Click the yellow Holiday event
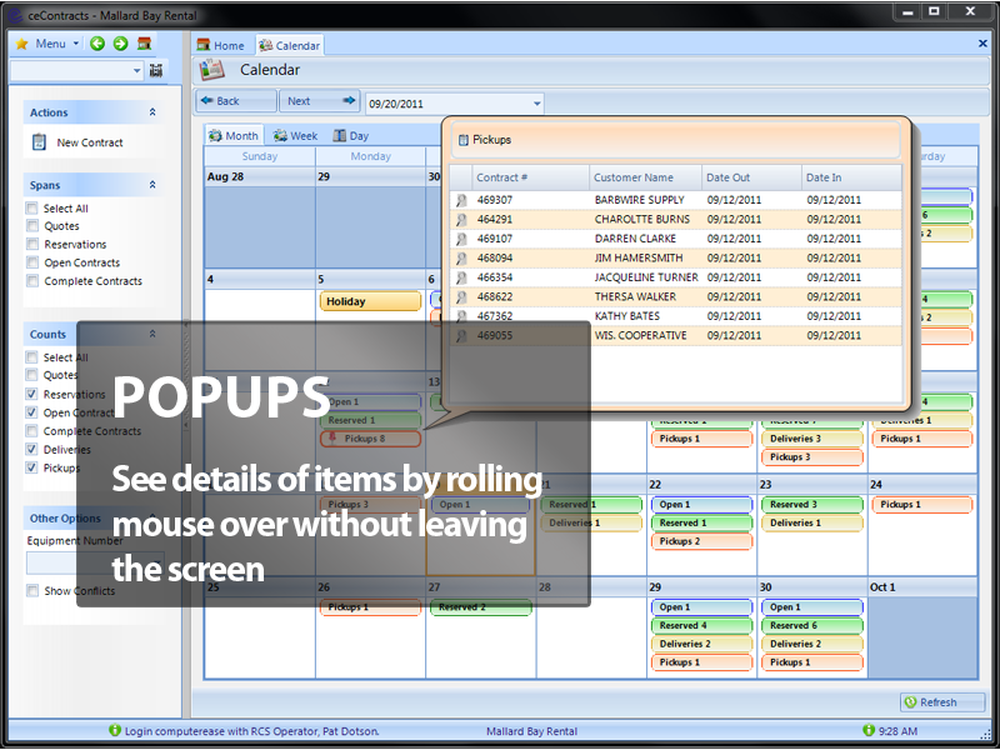The height and width of the screenshot is (750, 1000). tap(370, 301)
